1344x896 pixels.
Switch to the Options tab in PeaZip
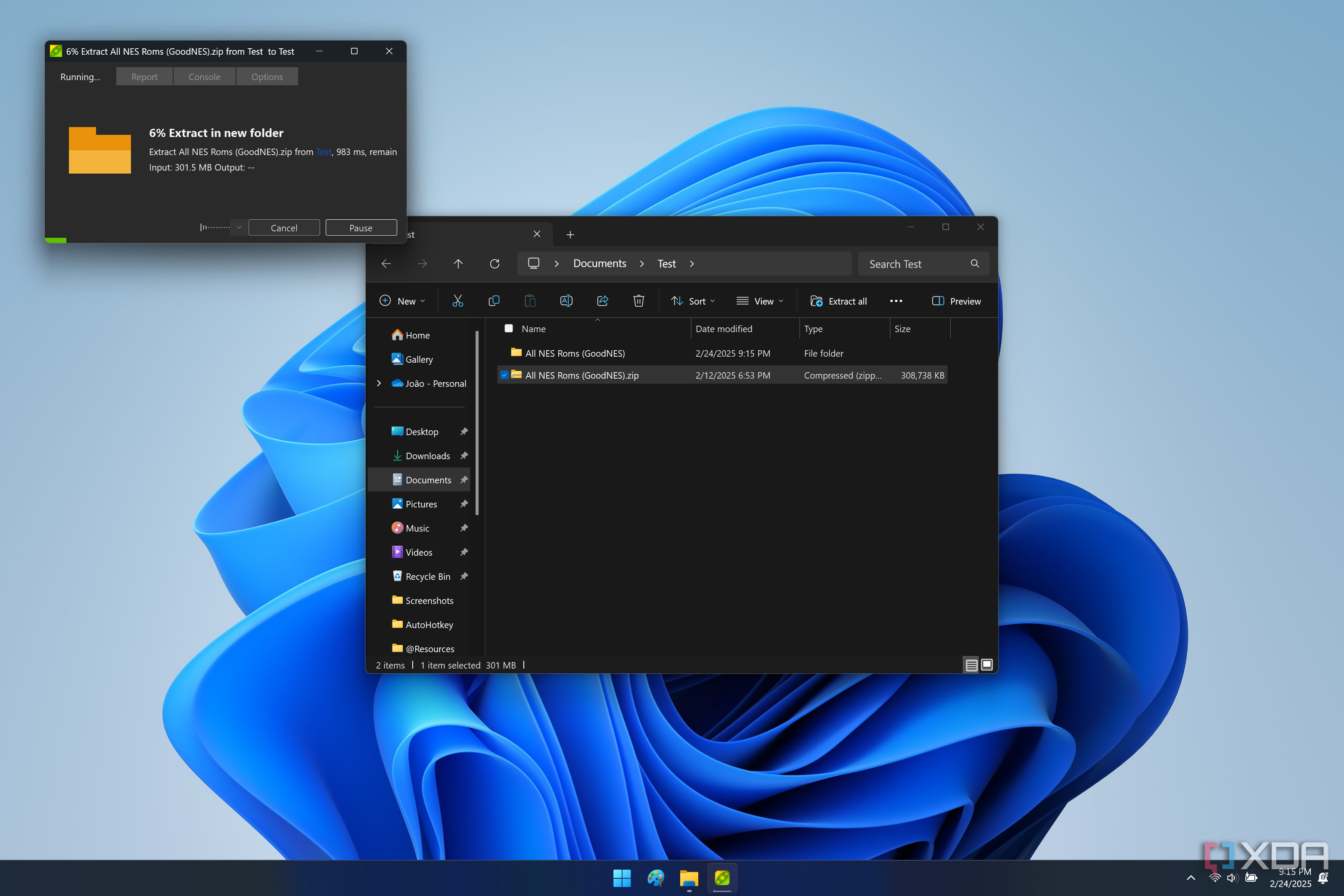268,77
